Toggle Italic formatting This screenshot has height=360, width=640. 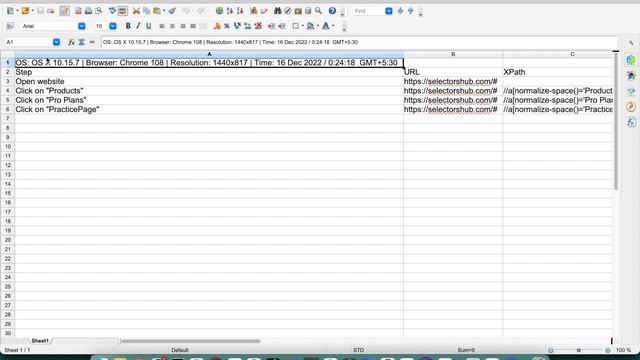tap(138, 26)
